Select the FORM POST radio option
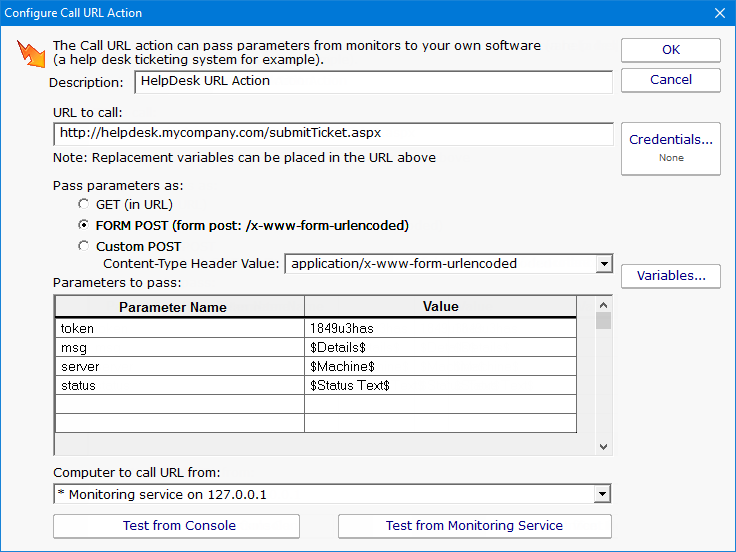 84,225
